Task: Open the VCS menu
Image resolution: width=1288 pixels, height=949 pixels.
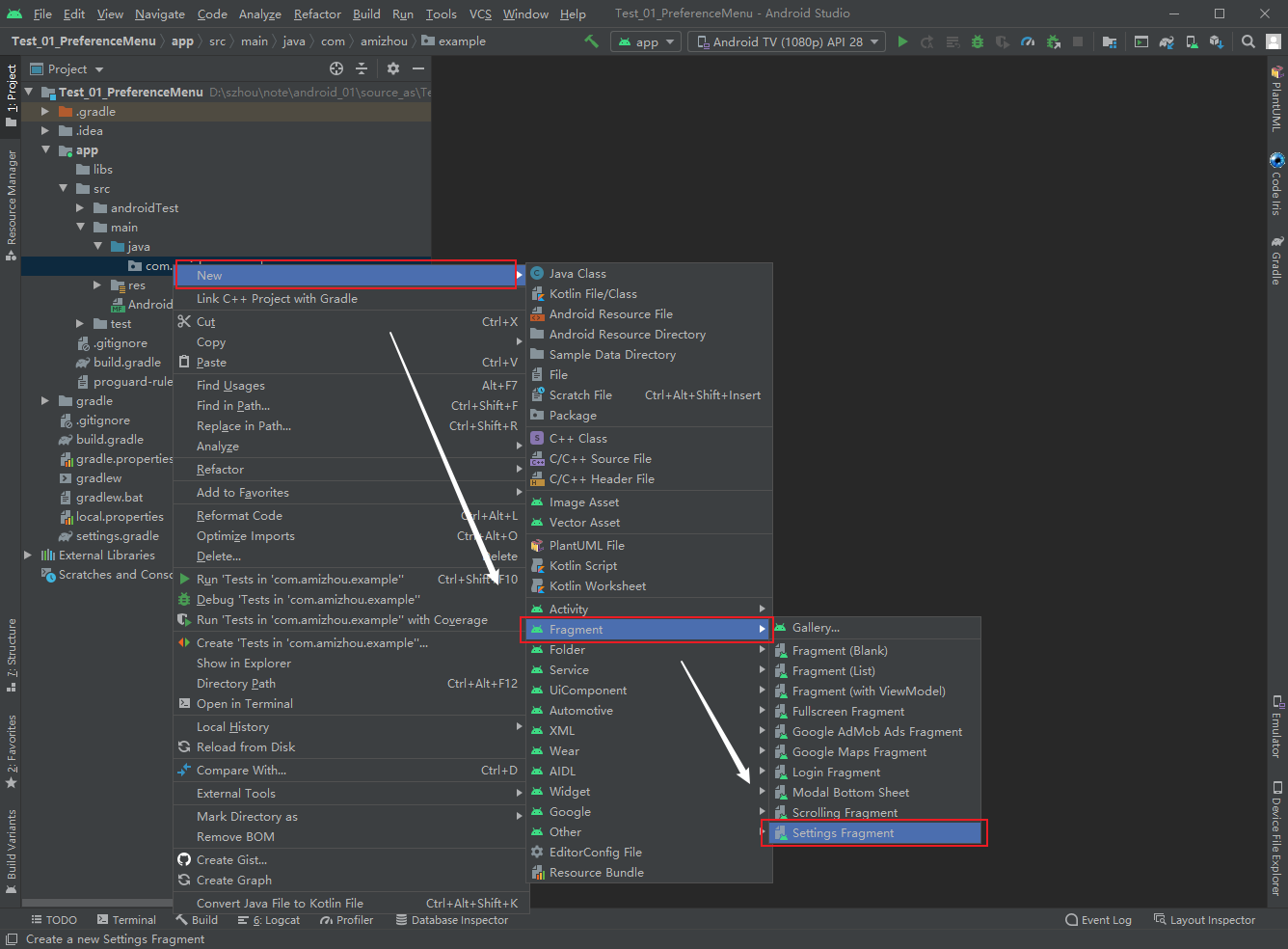Action: 480,14
